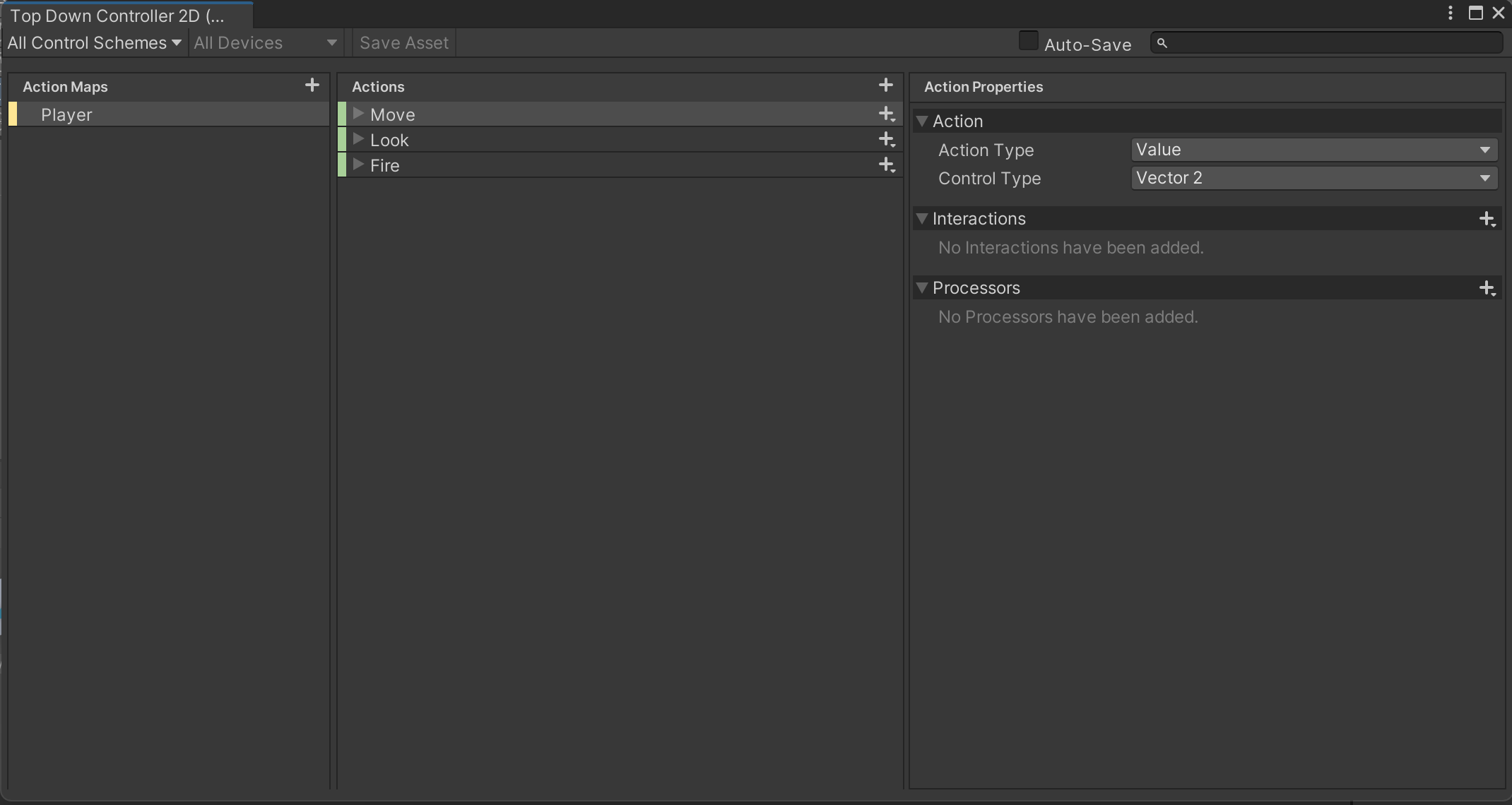Enable the Auto-Save checkbox
Screen dimensions: 1512x805
[x=1028, y=42]
